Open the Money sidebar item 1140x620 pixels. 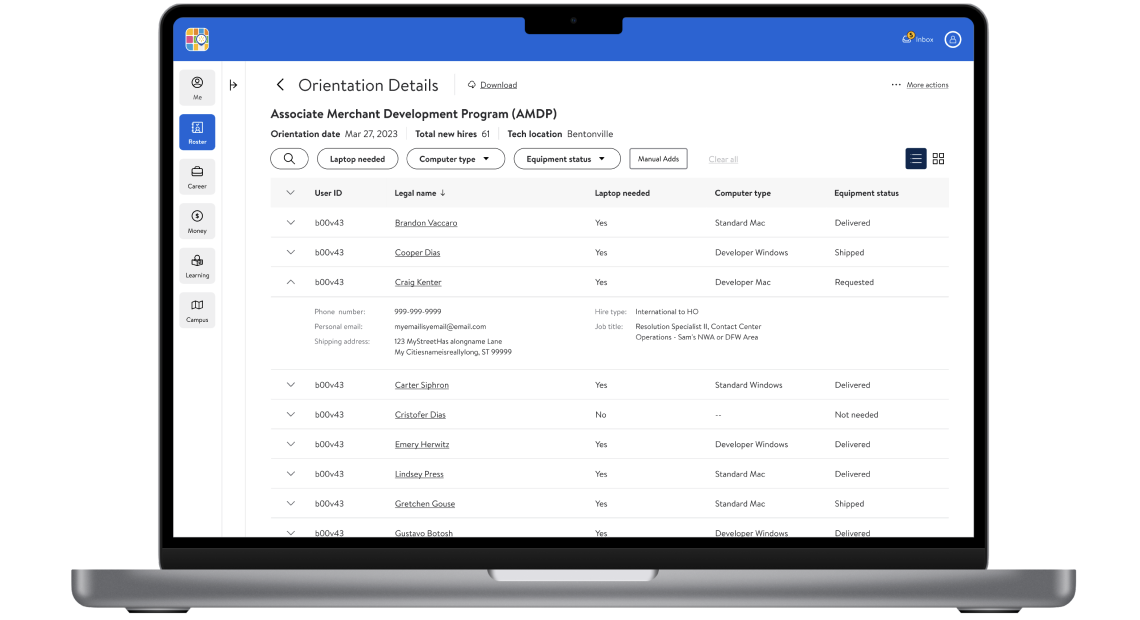click(197, 221)
